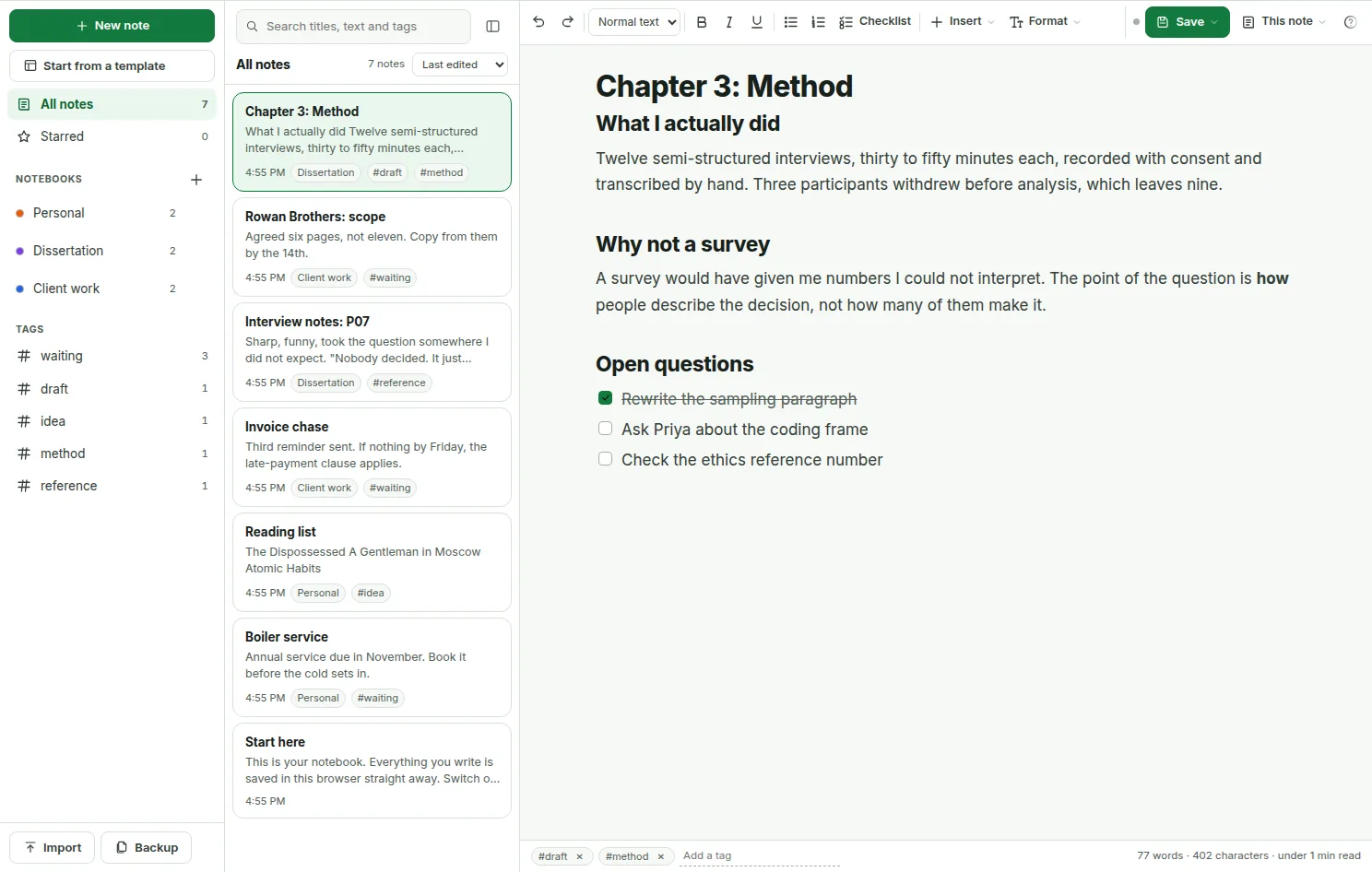Screen dimensions: 1372x872
Task: Open the Dissertation notebook
Action: 96,251
